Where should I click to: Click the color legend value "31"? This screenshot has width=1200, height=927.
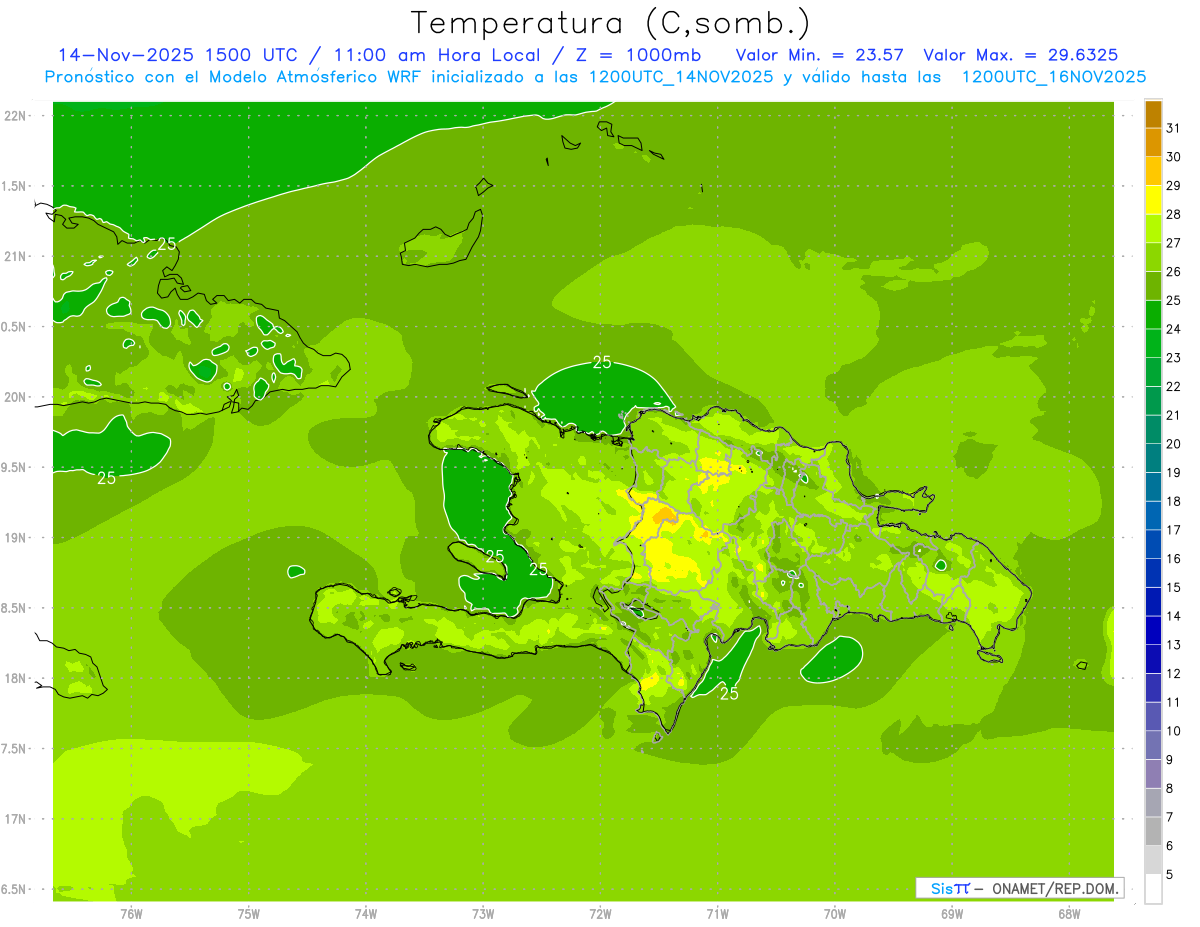[x=1173, y=128]
